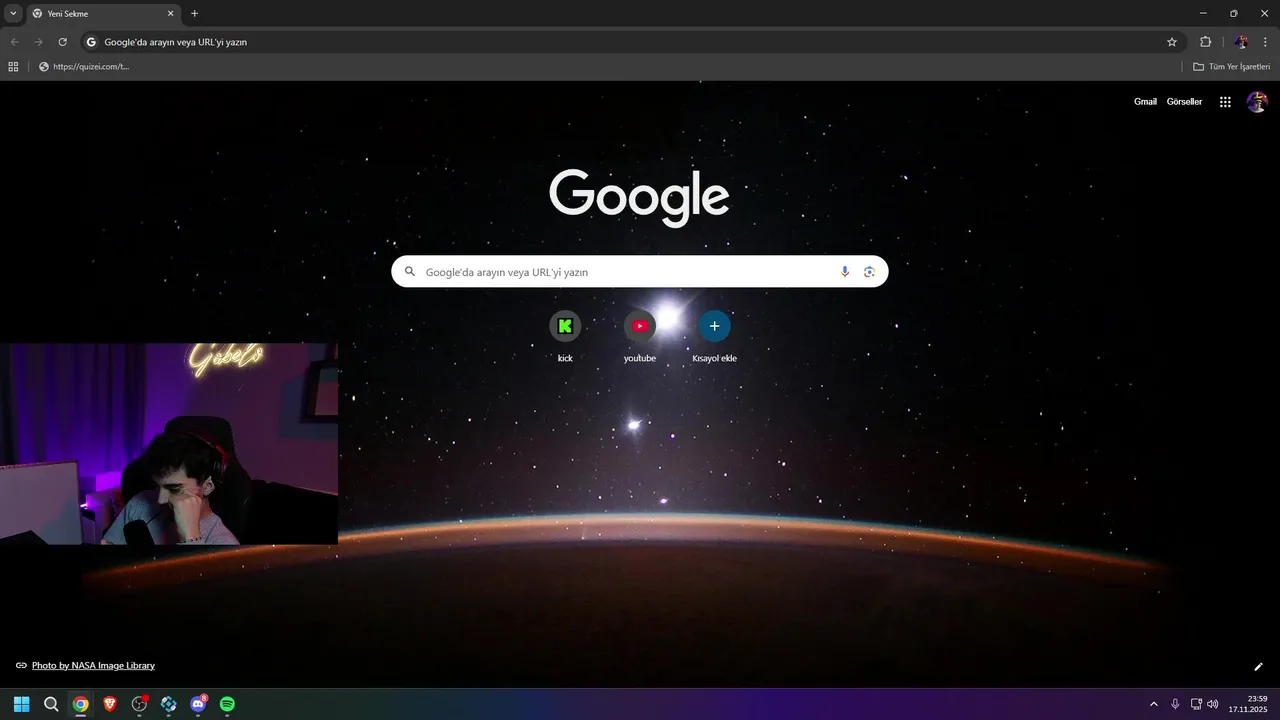Click the magnifier icon in search box

pos(409,272)
